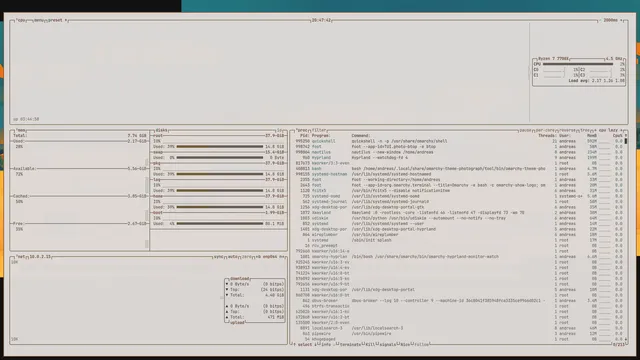Select the nautilus process row

(459, 152)
